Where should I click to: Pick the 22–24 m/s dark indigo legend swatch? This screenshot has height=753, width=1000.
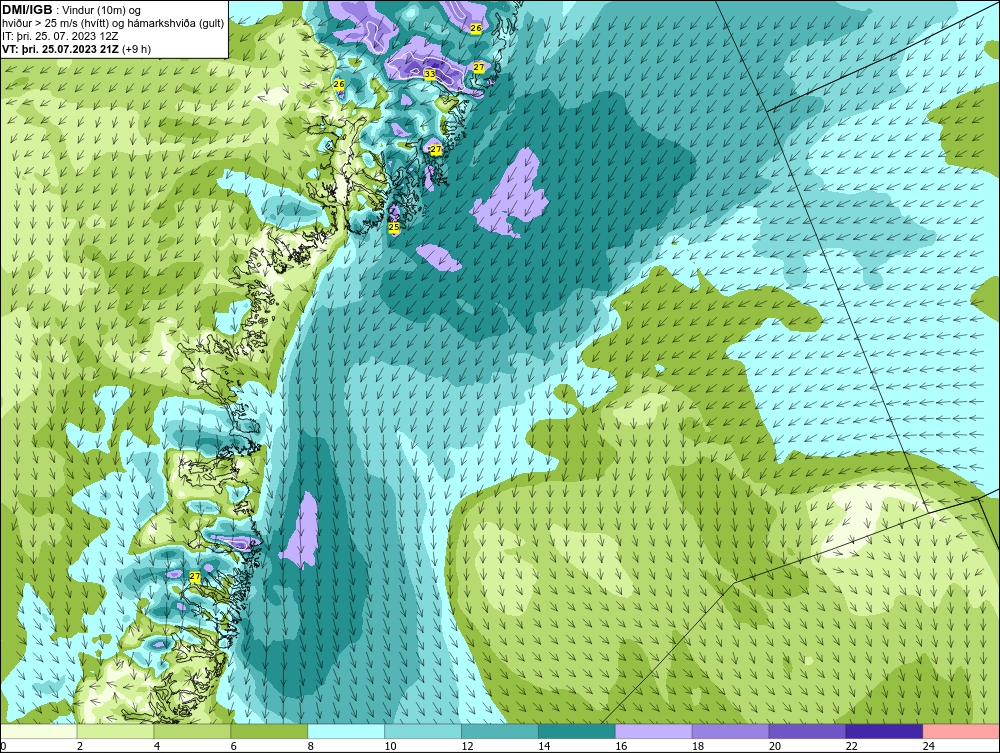pyautogui.click(x=884, y=731)
